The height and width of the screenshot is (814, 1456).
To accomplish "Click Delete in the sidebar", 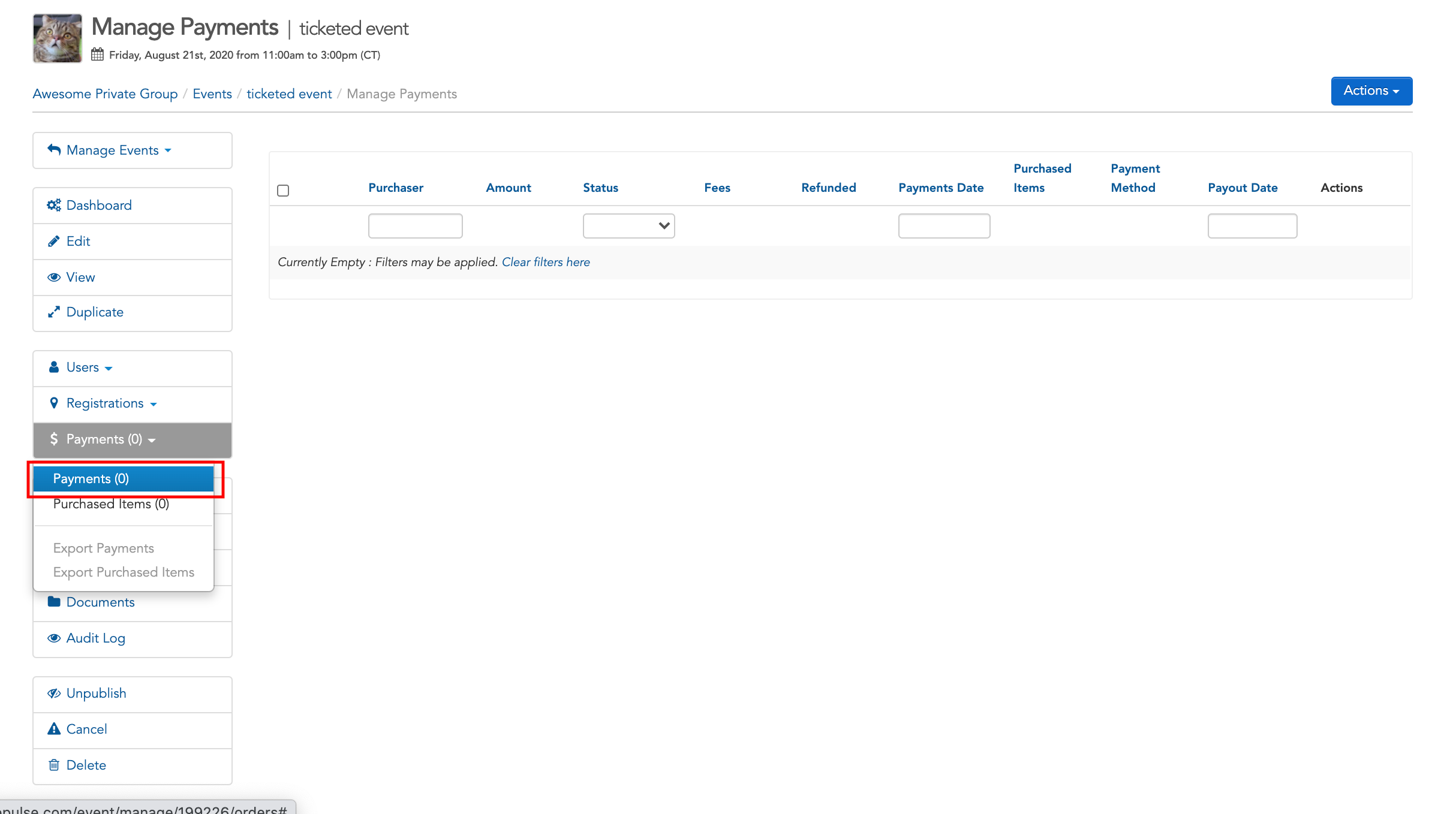I will pyautogui.click(x=133, y=766).
